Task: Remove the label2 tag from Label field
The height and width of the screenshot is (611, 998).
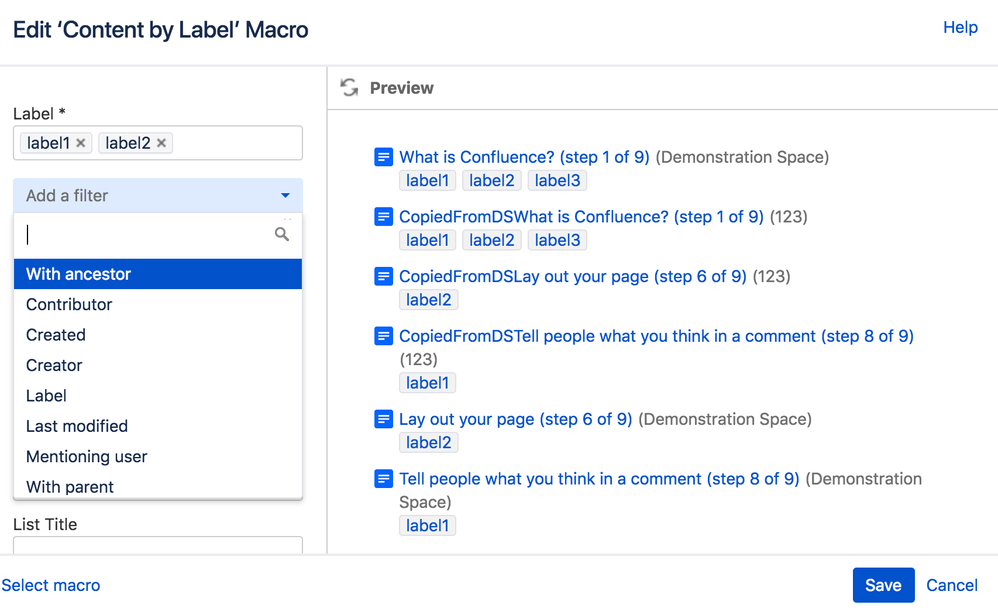Action: pyautogui.click(x=161, y=143)
